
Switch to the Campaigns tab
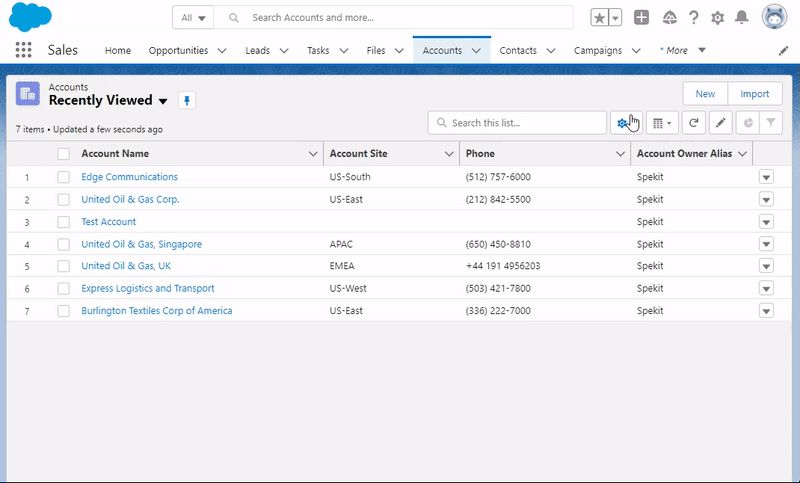pos(597,50)
